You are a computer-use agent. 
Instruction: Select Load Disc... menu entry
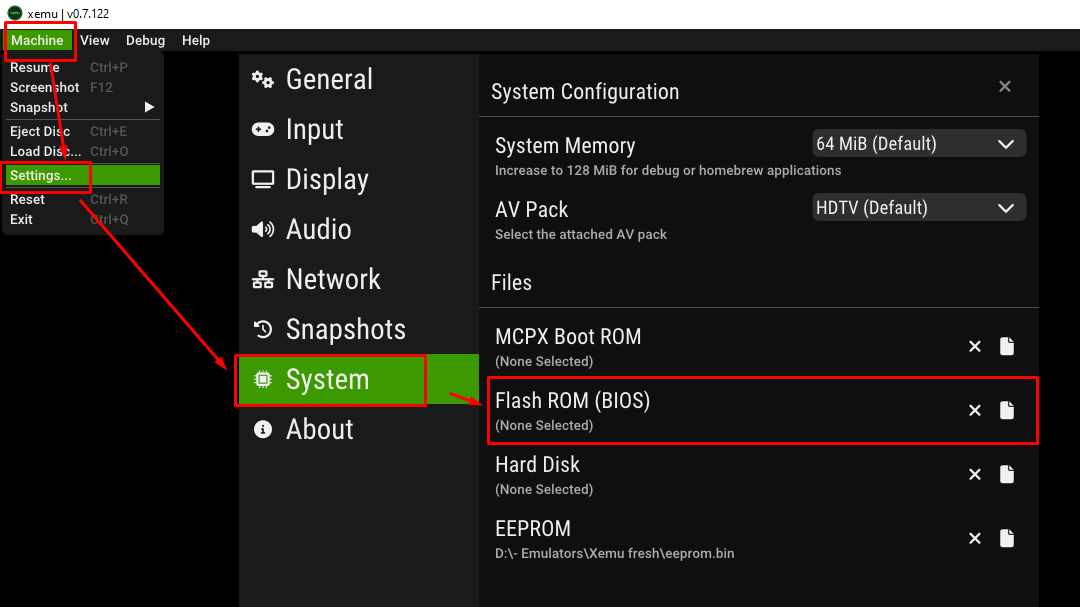coord(83,152)
